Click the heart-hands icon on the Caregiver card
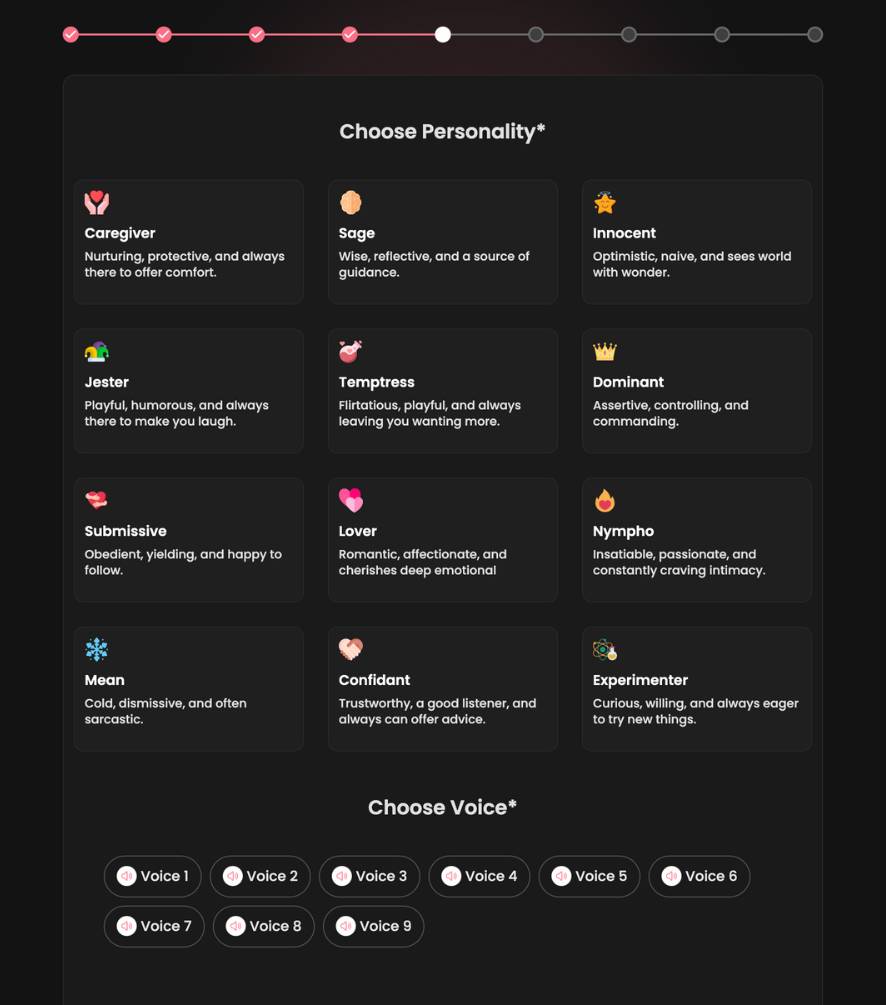 pos(96,202)
